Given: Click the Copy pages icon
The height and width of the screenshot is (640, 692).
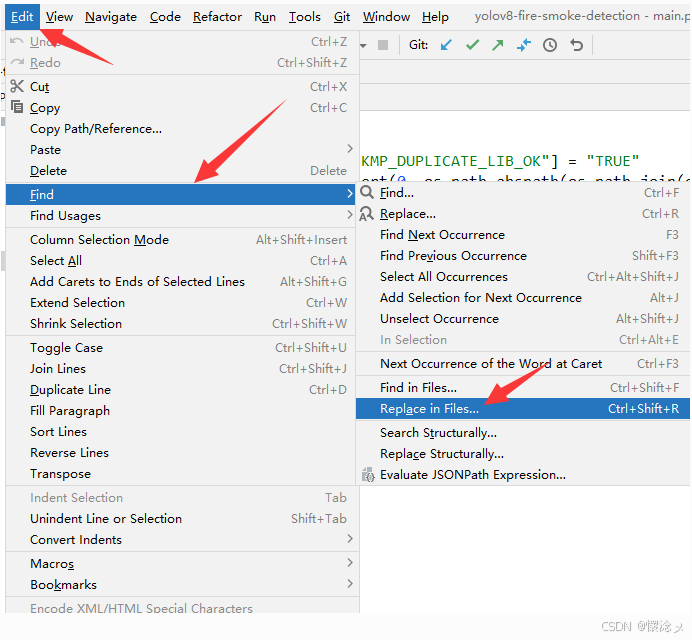Looking at the screenshot, I should [17, 107].
